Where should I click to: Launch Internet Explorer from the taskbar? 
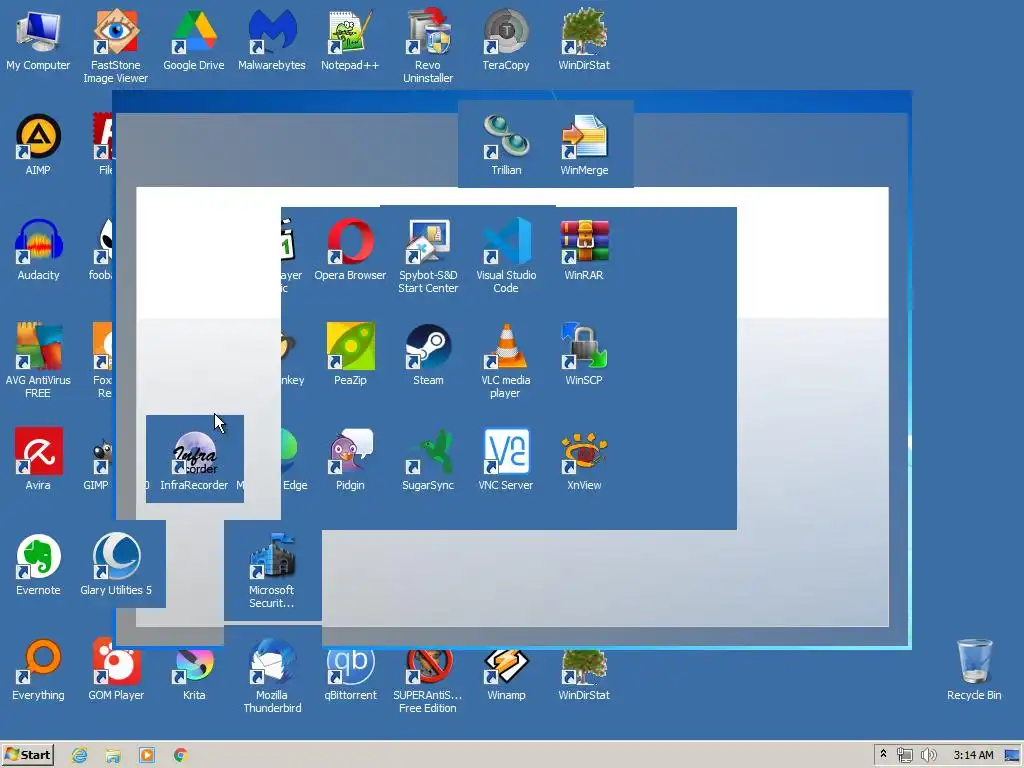(x=80, y=756)
